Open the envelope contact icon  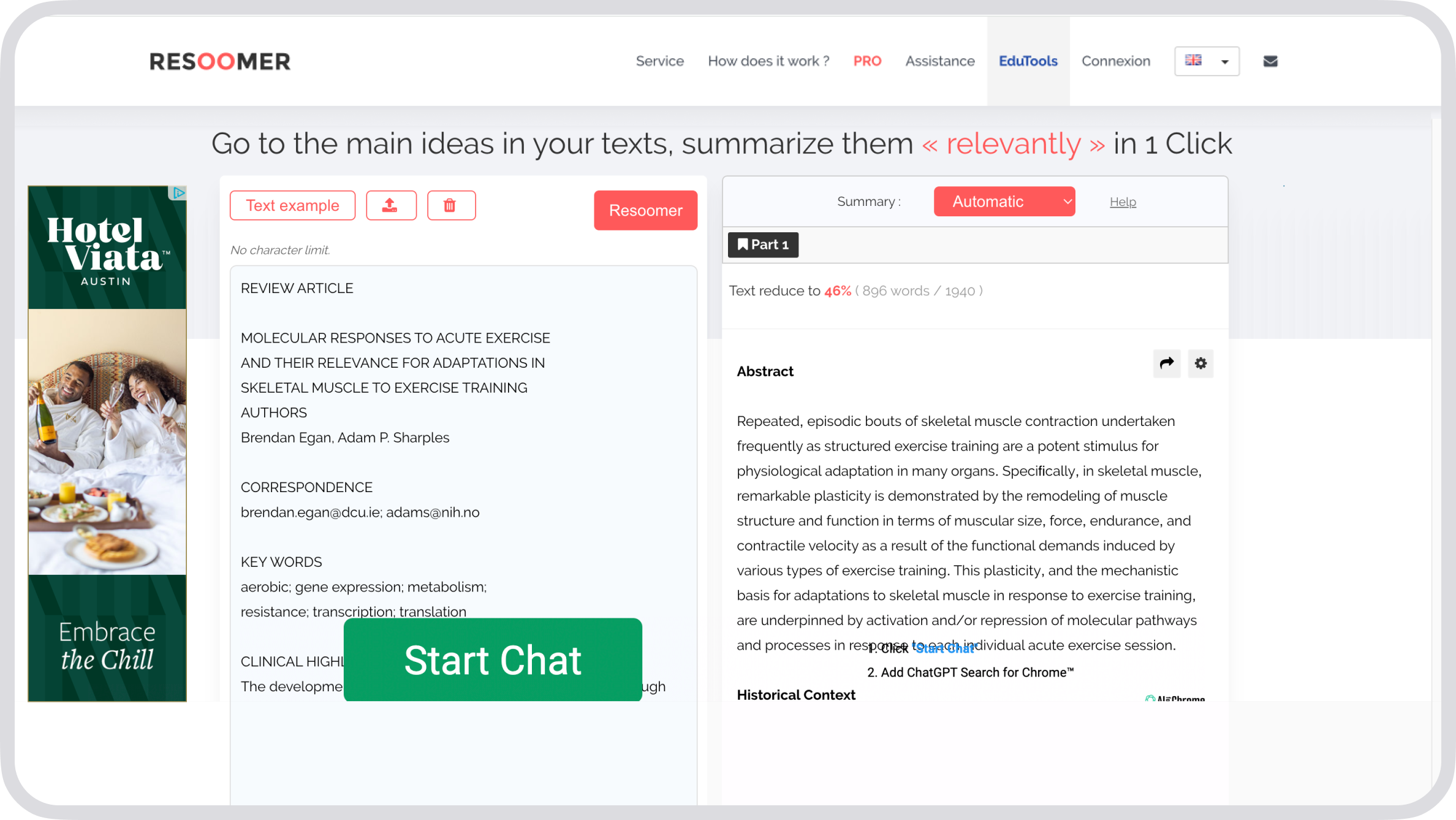click(1270, 61)
